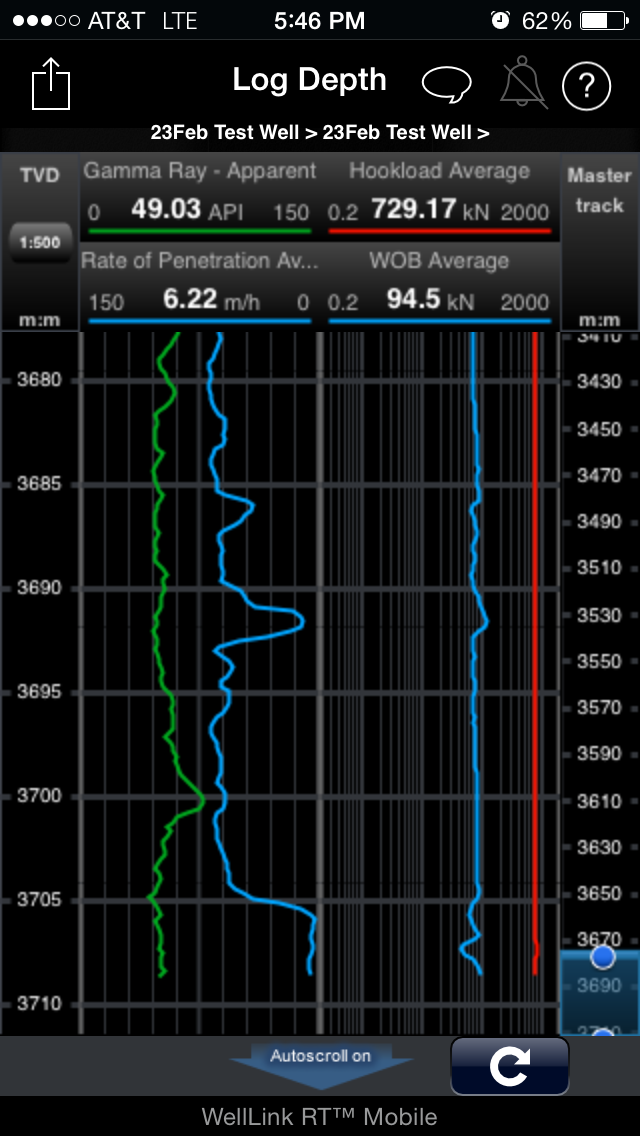The image size is (640, 1136).
Task: Click the 3610 master track depth label
Action: click(599, 801)
